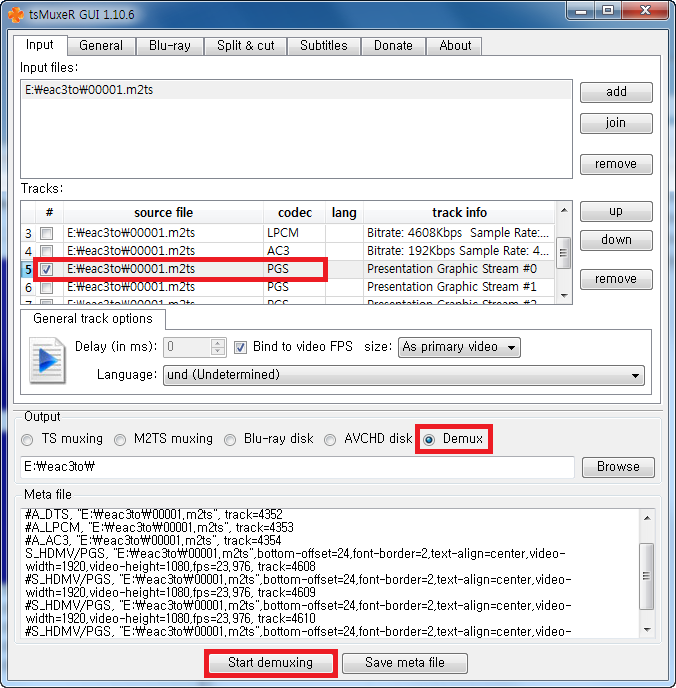Click the add input file button
The width and height of the screenshot is (676, 688).
tap(616, 92)
